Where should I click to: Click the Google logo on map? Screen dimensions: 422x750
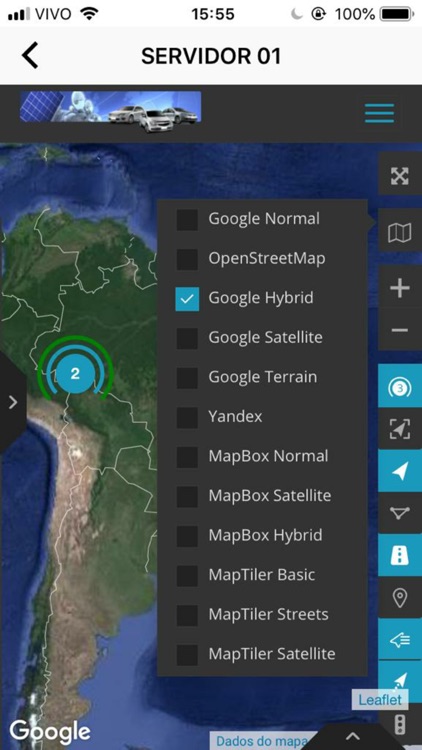(50, 732)
